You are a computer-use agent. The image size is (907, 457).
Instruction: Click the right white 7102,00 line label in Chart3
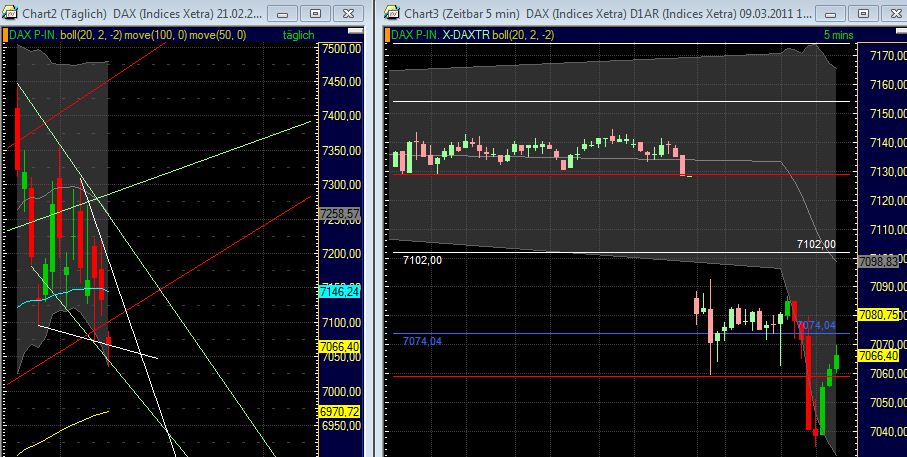click(816, 245)
